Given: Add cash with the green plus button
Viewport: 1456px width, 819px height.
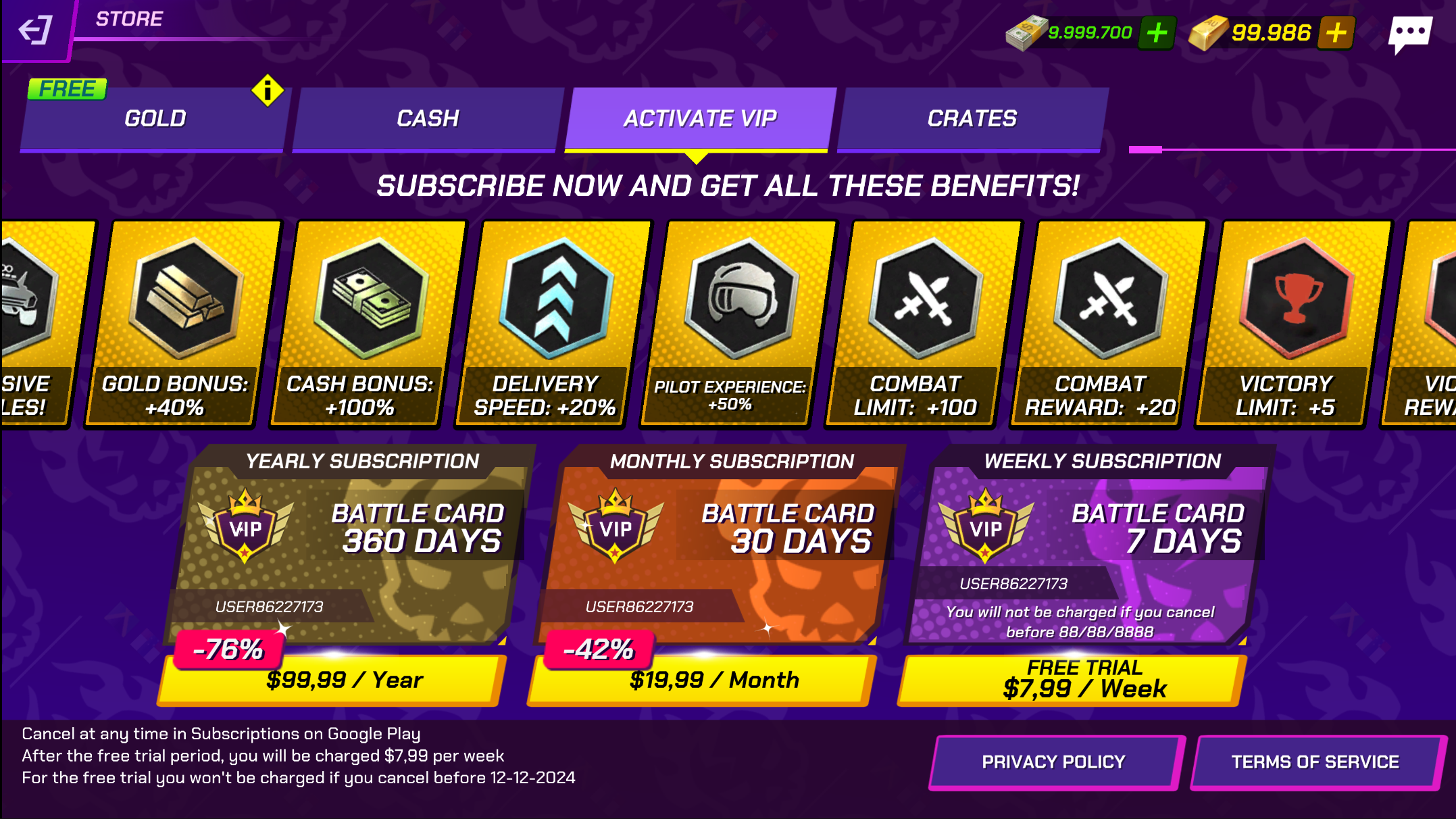Looking at the screenshot, I should click(1157, 32).
